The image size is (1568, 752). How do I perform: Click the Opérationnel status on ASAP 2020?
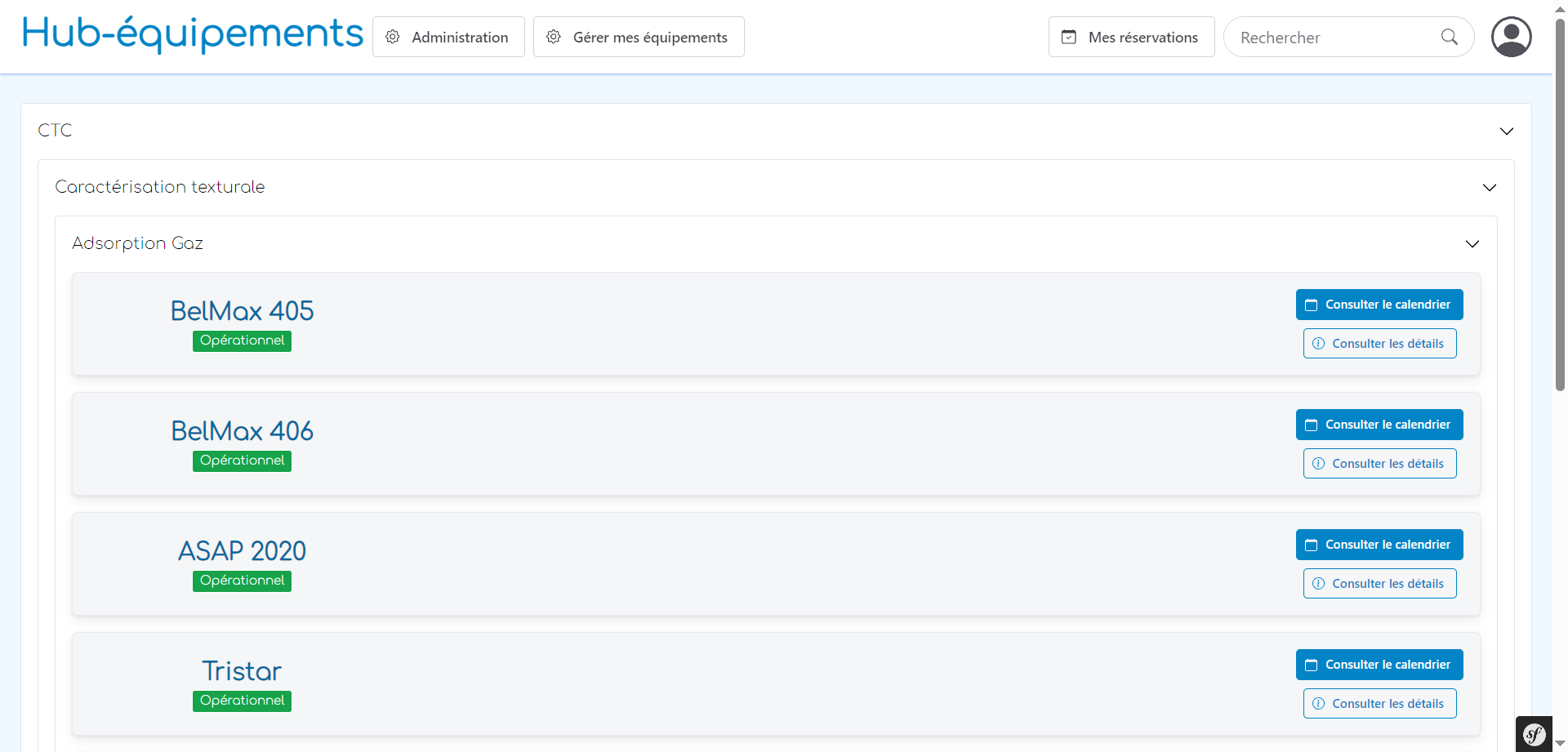(x=242, y=581)
